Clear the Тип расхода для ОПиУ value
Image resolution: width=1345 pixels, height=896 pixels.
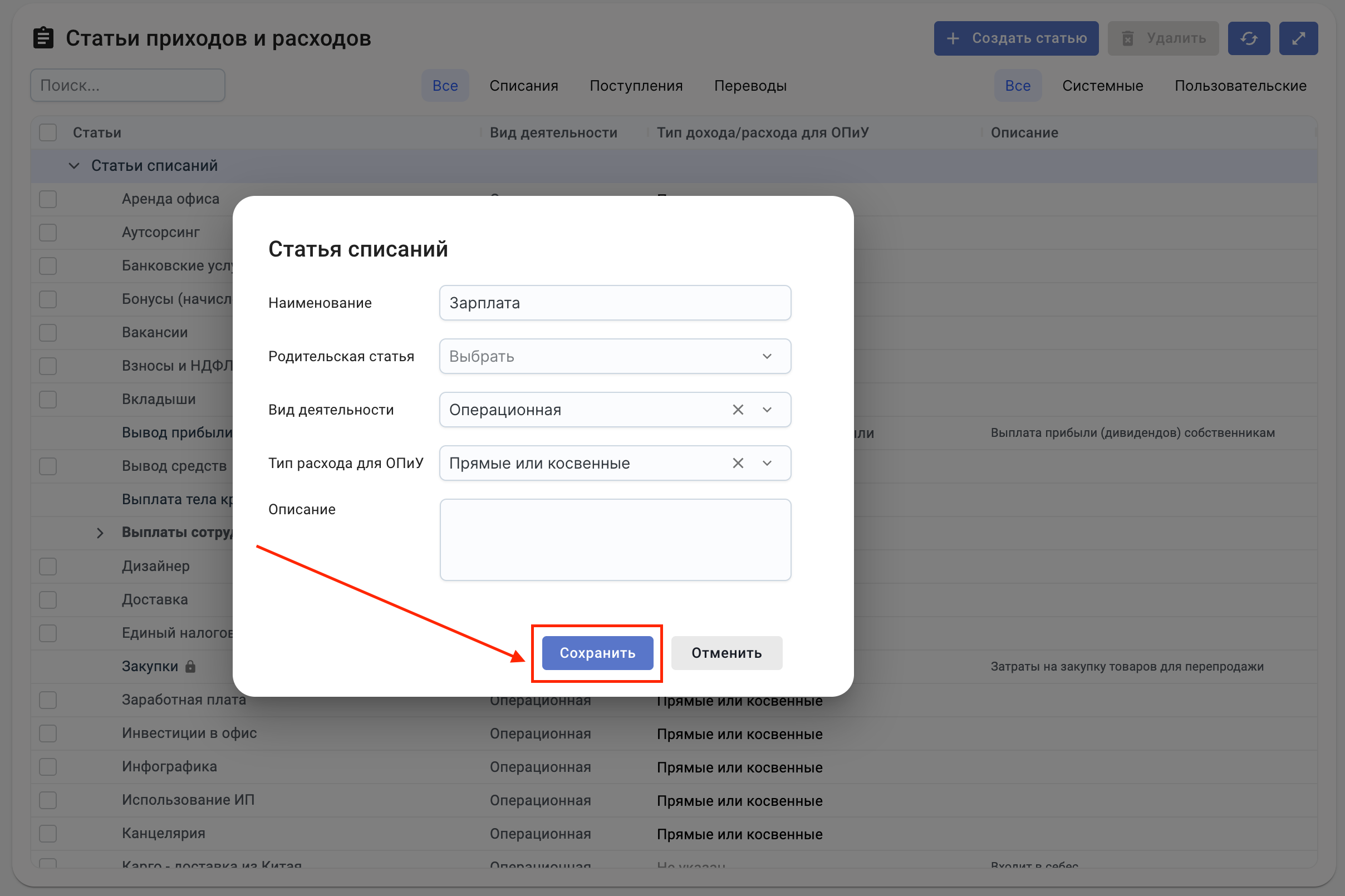pyautogui.click(x=738, y=463)
